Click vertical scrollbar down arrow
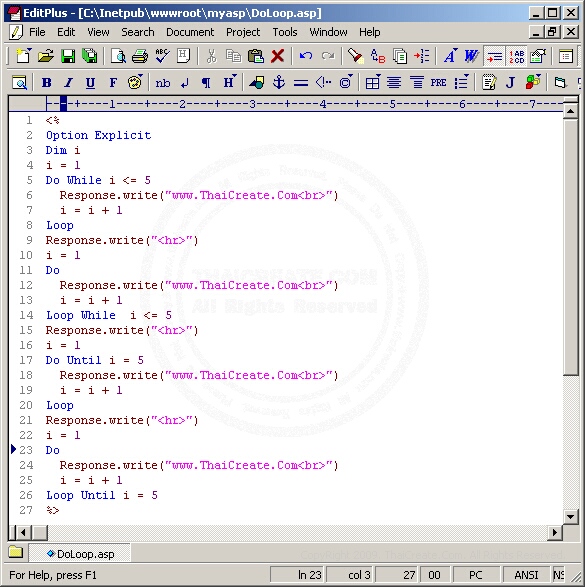Viewport: 585px width, 587px height. click(570, 517)
